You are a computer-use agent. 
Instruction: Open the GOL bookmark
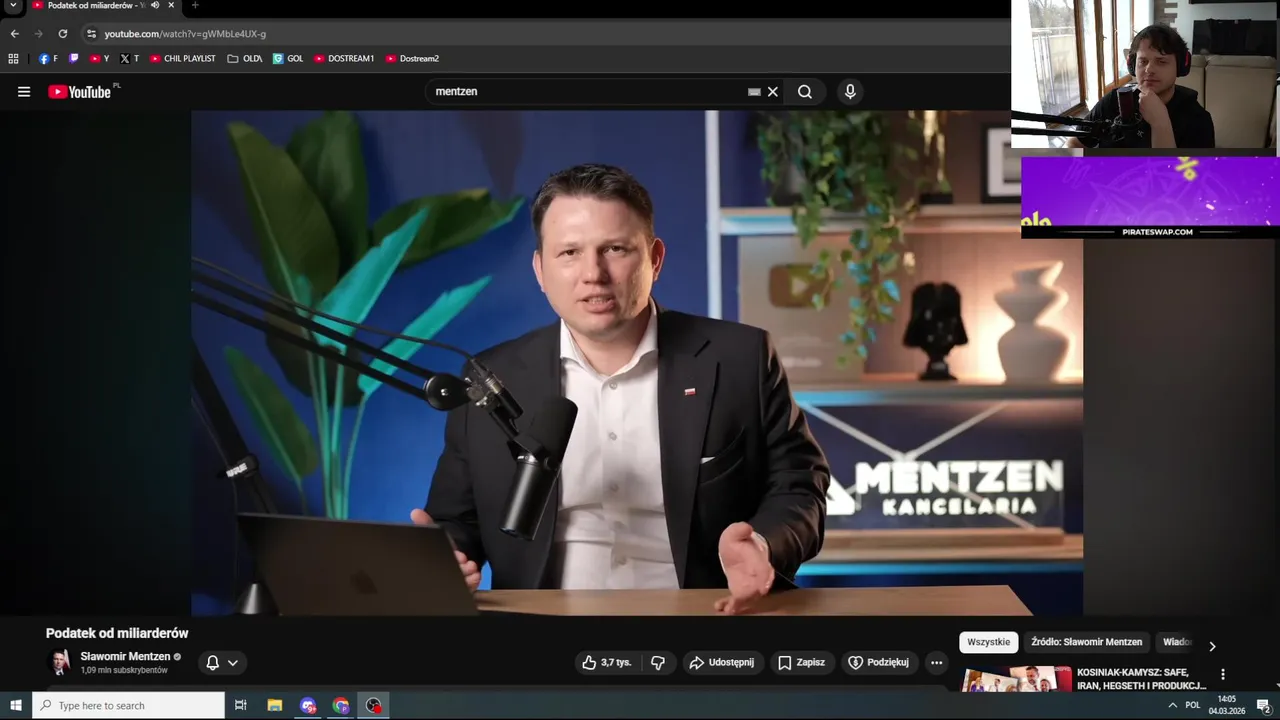(288, 59)
